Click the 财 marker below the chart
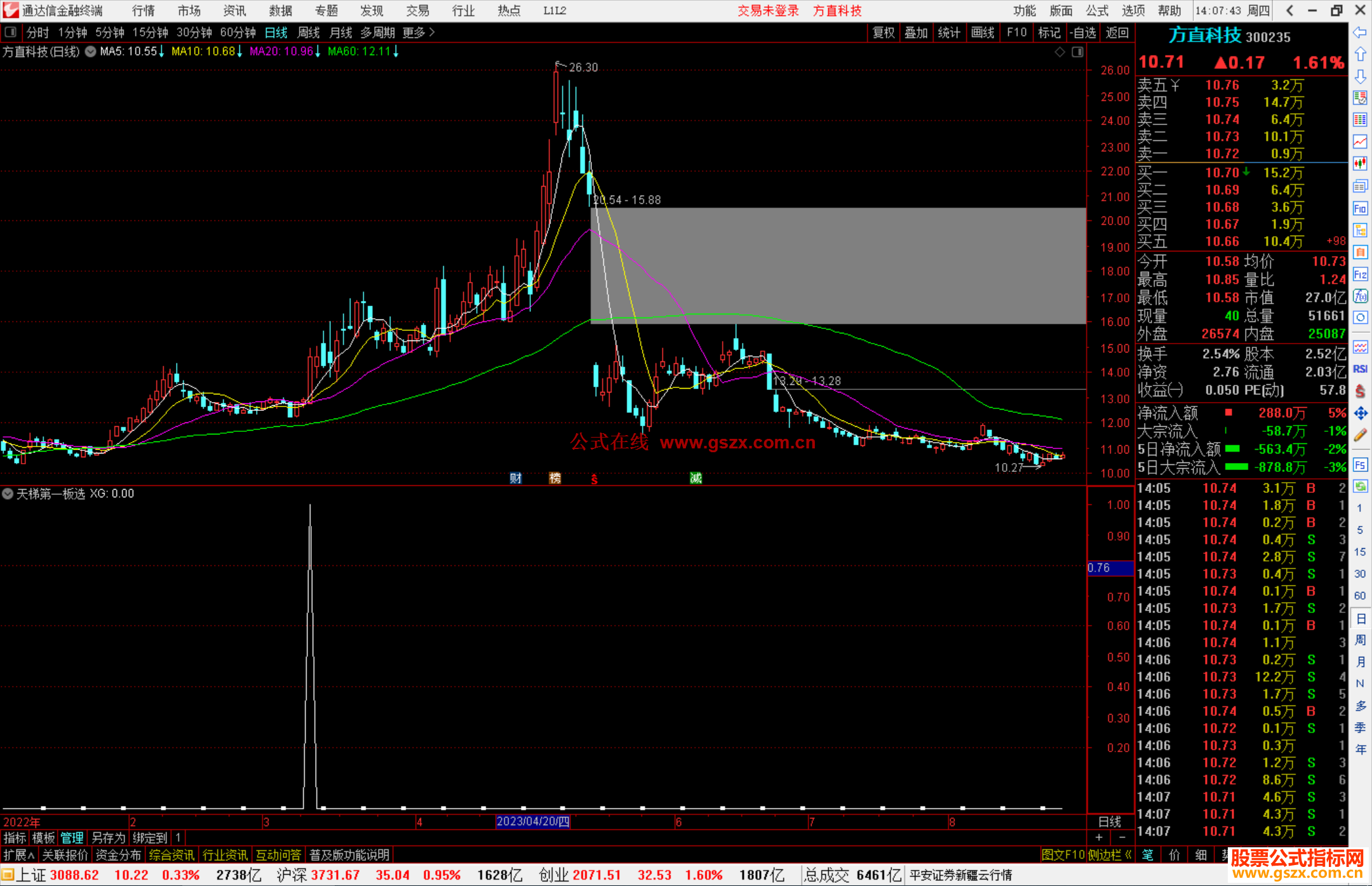 516,478
